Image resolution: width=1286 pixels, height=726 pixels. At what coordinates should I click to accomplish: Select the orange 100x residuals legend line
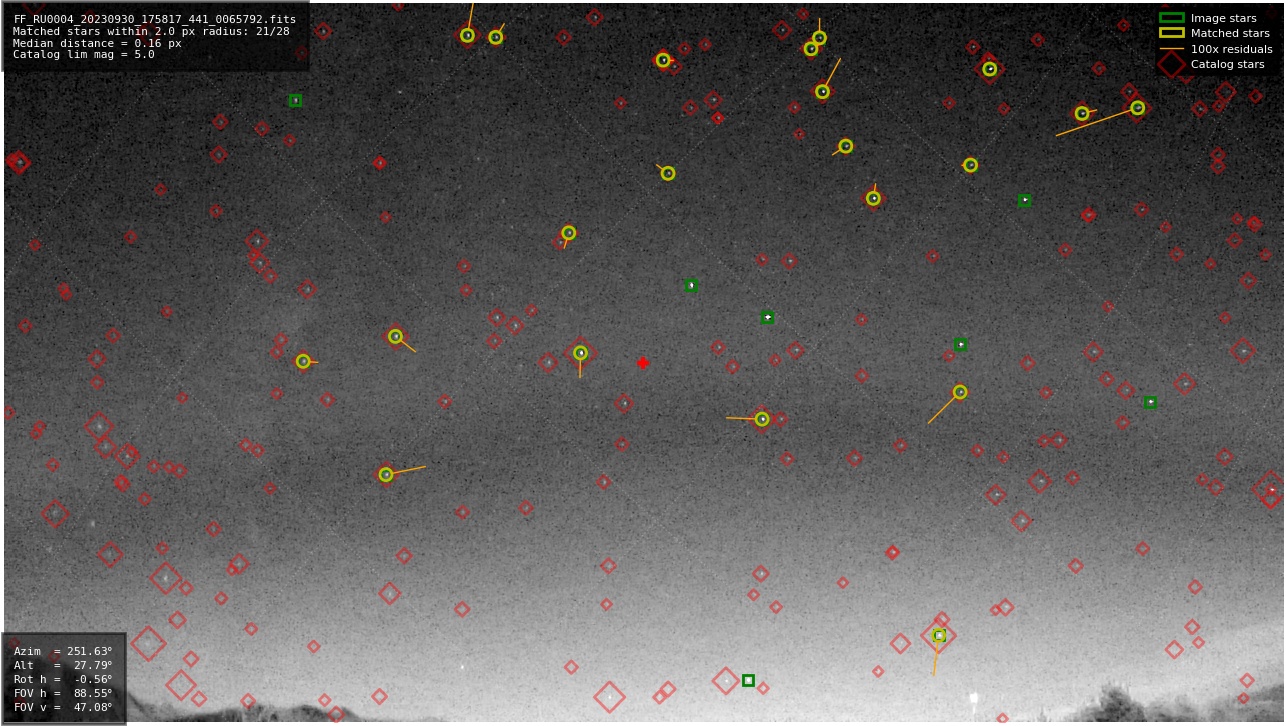pyautogui.click(x=1171, y=49)
